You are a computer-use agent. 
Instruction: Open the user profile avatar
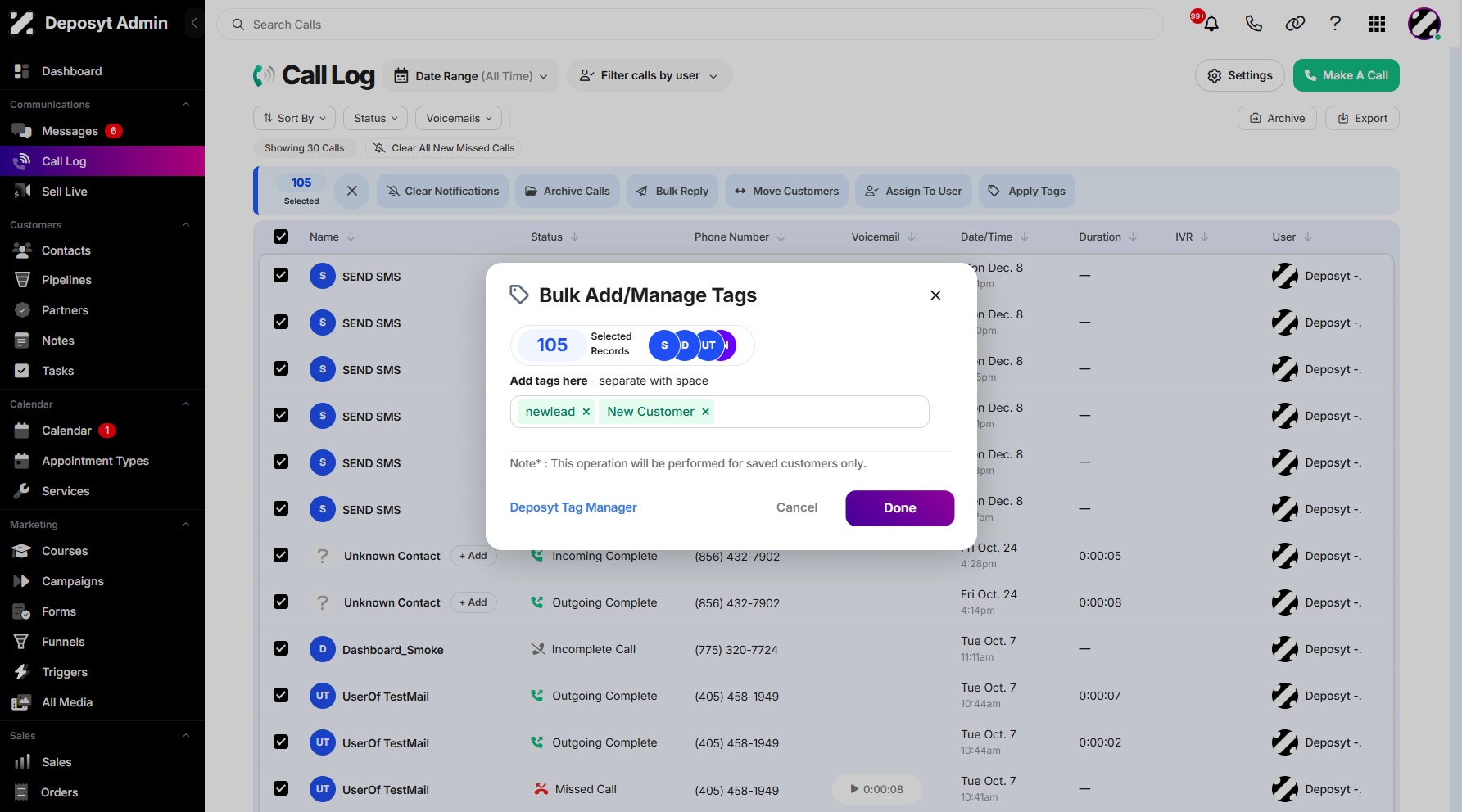[1424, 24]
